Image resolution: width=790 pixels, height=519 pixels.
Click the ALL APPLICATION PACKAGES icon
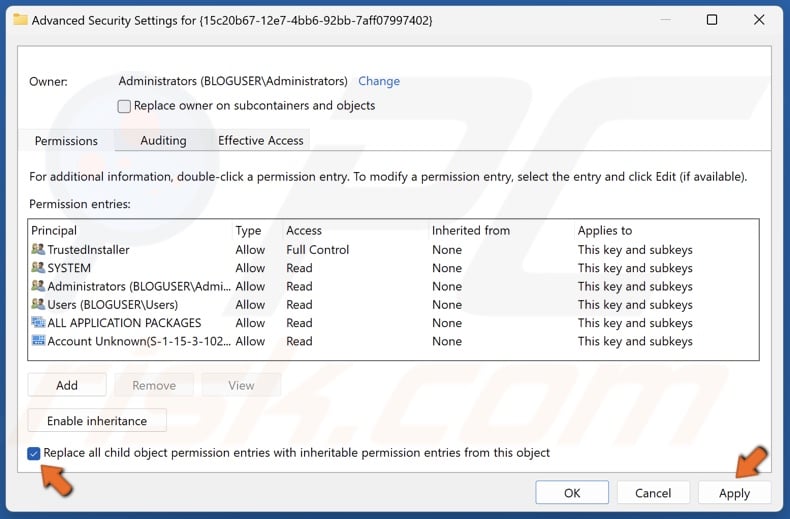pyautogui.click(x=38, y=322)
